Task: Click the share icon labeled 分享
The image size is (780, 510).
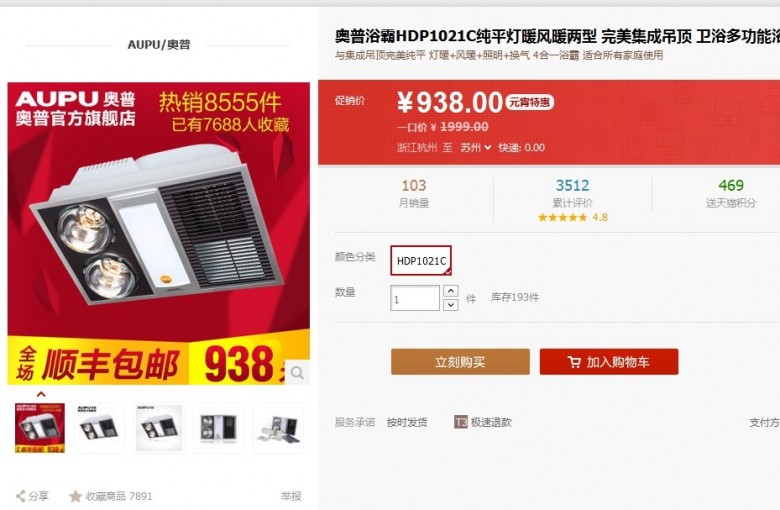Action: pos(20,496)
